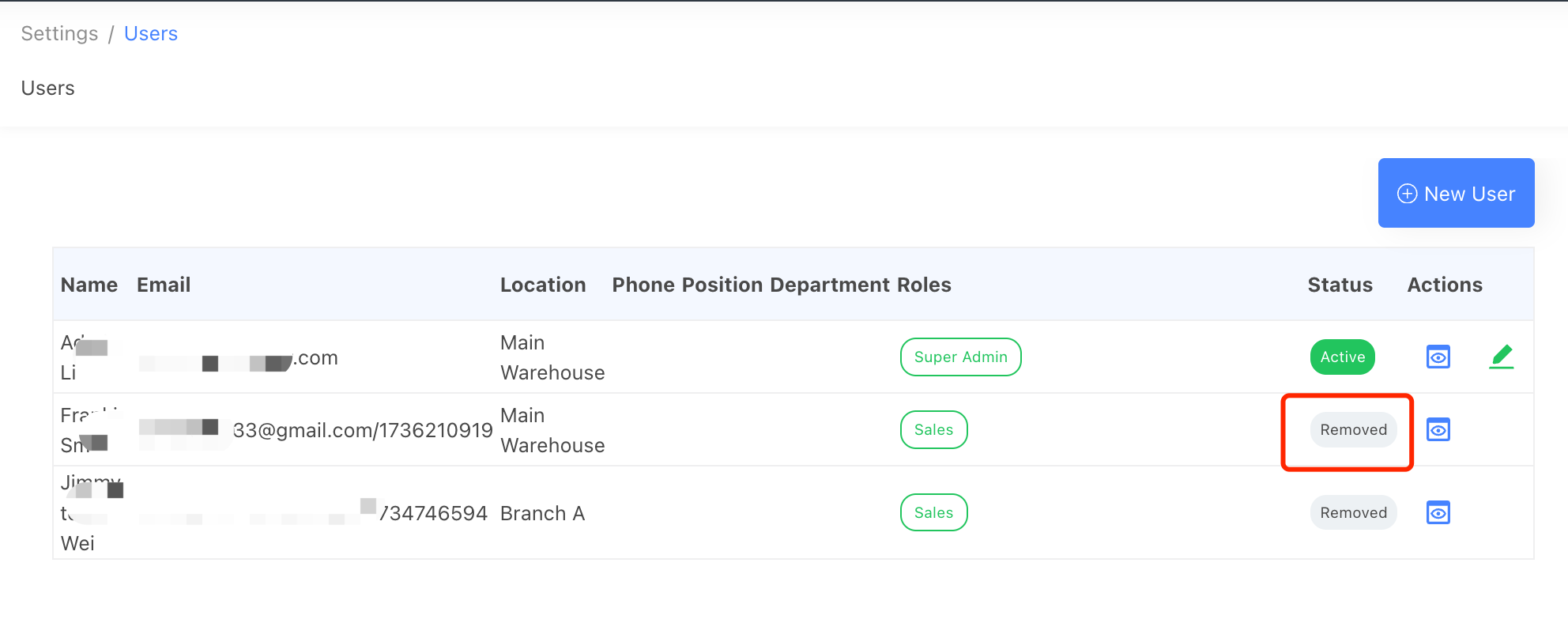Click the Removed status in Branch A row
This screenshot has height=642, width=1568.
pos(1353,513)
